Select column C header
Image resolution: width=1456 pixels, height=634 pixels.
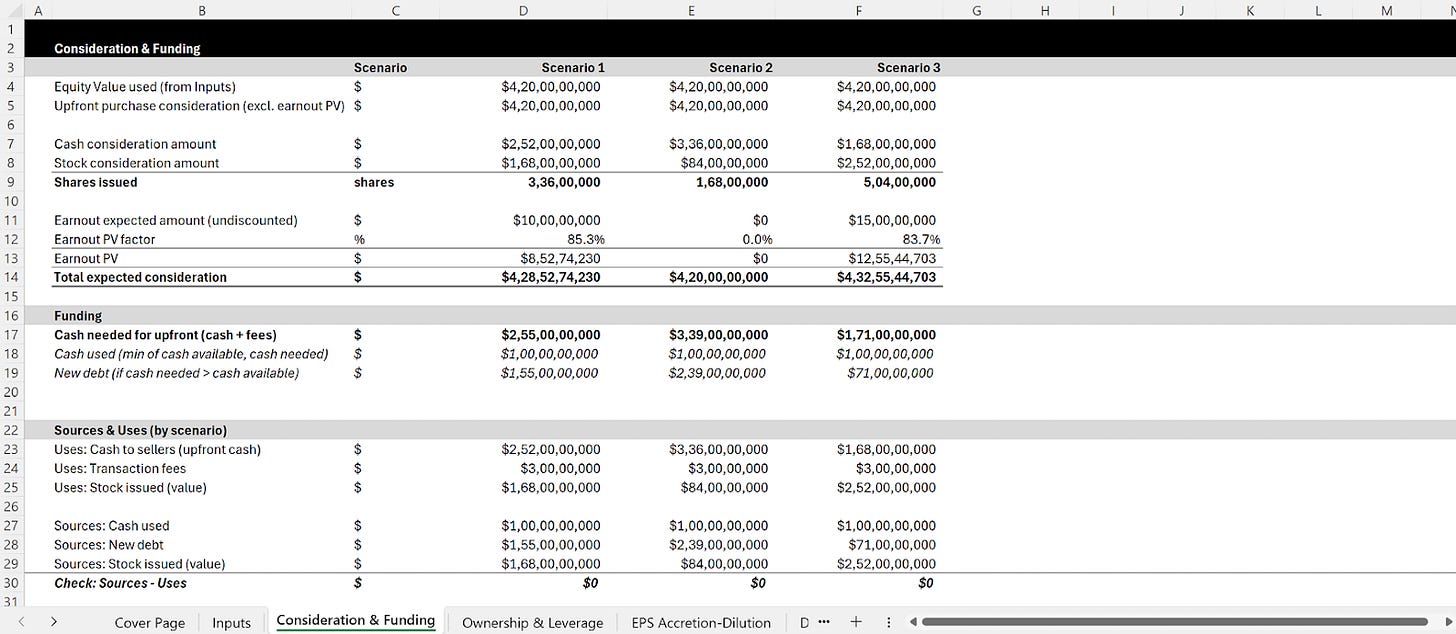point(395,10)
